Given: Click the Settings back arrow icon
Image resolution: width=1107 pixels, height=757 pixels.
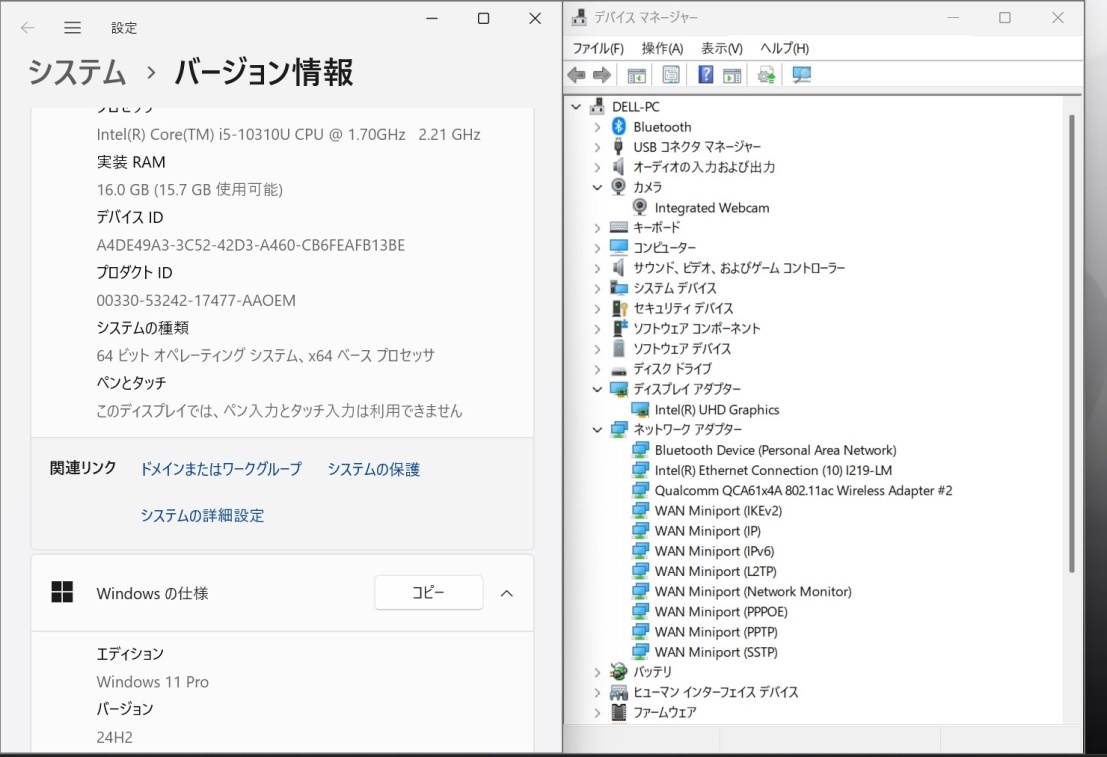Looking at the screenshot, I should (x=28, y=28).
